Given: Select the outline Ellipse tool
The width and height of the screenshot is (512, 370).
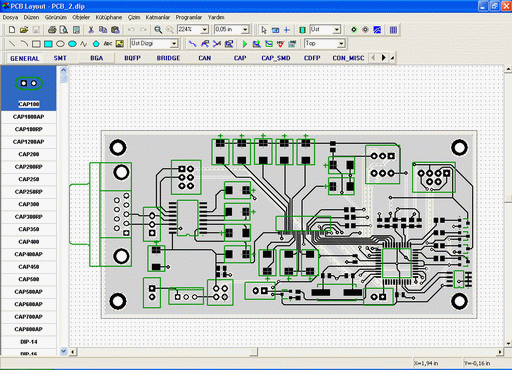Looking at the screenshot, I should coord(60,44).
